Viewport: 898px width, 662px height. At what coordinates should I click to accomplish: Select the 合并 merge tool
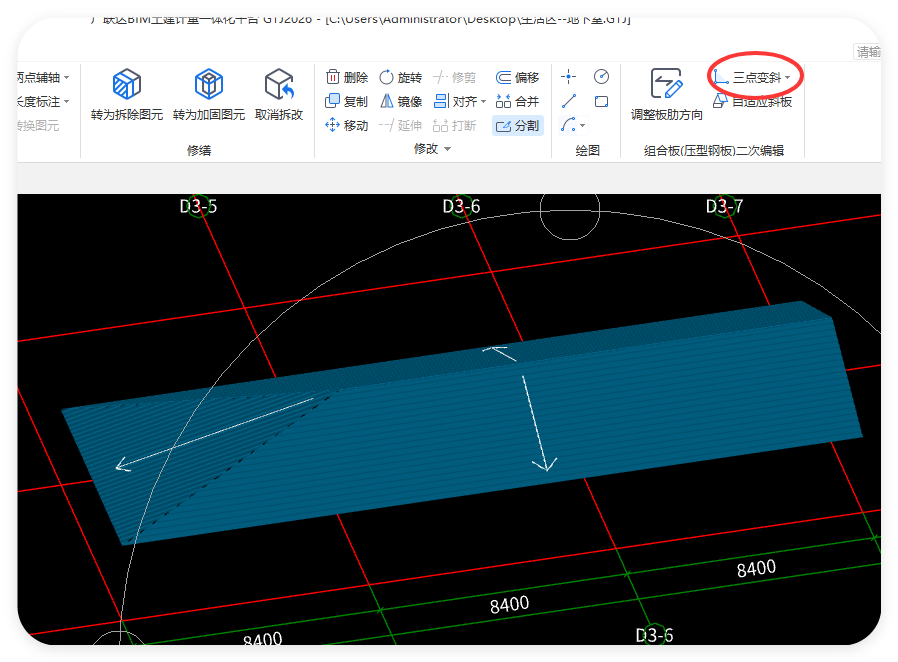[517, 101]
